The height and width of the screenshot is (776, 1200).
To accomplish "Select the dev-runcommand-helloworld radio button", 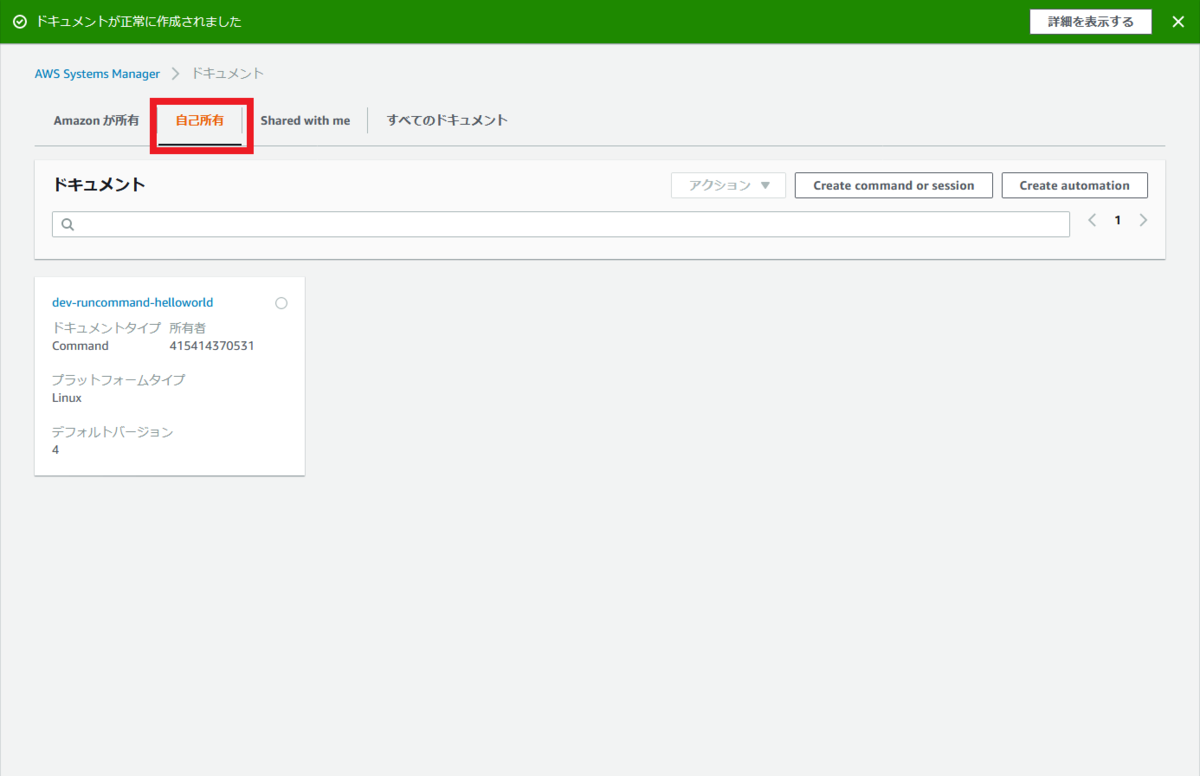I will (x=281, y=303).
